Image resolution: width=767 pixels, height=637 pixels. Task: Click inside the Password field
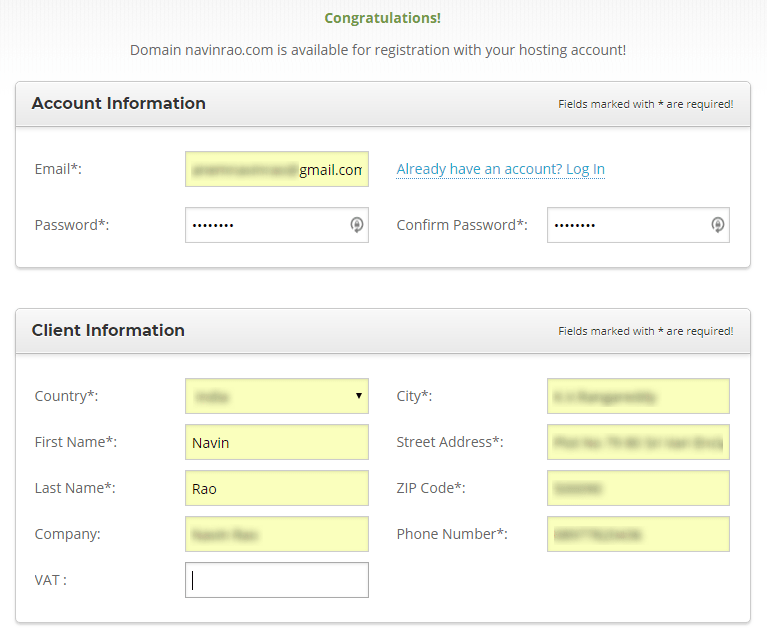[x=277, y=225]
